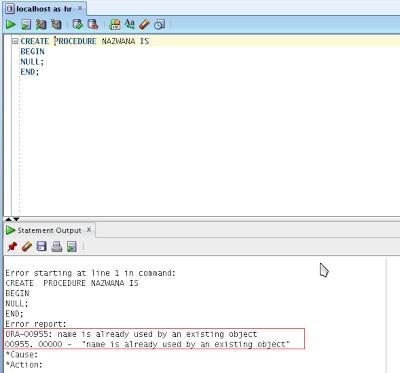Close the Statement Output tab
Image resolution: width=400 pixels, height=373 pixels.
[x=89, y=230]
